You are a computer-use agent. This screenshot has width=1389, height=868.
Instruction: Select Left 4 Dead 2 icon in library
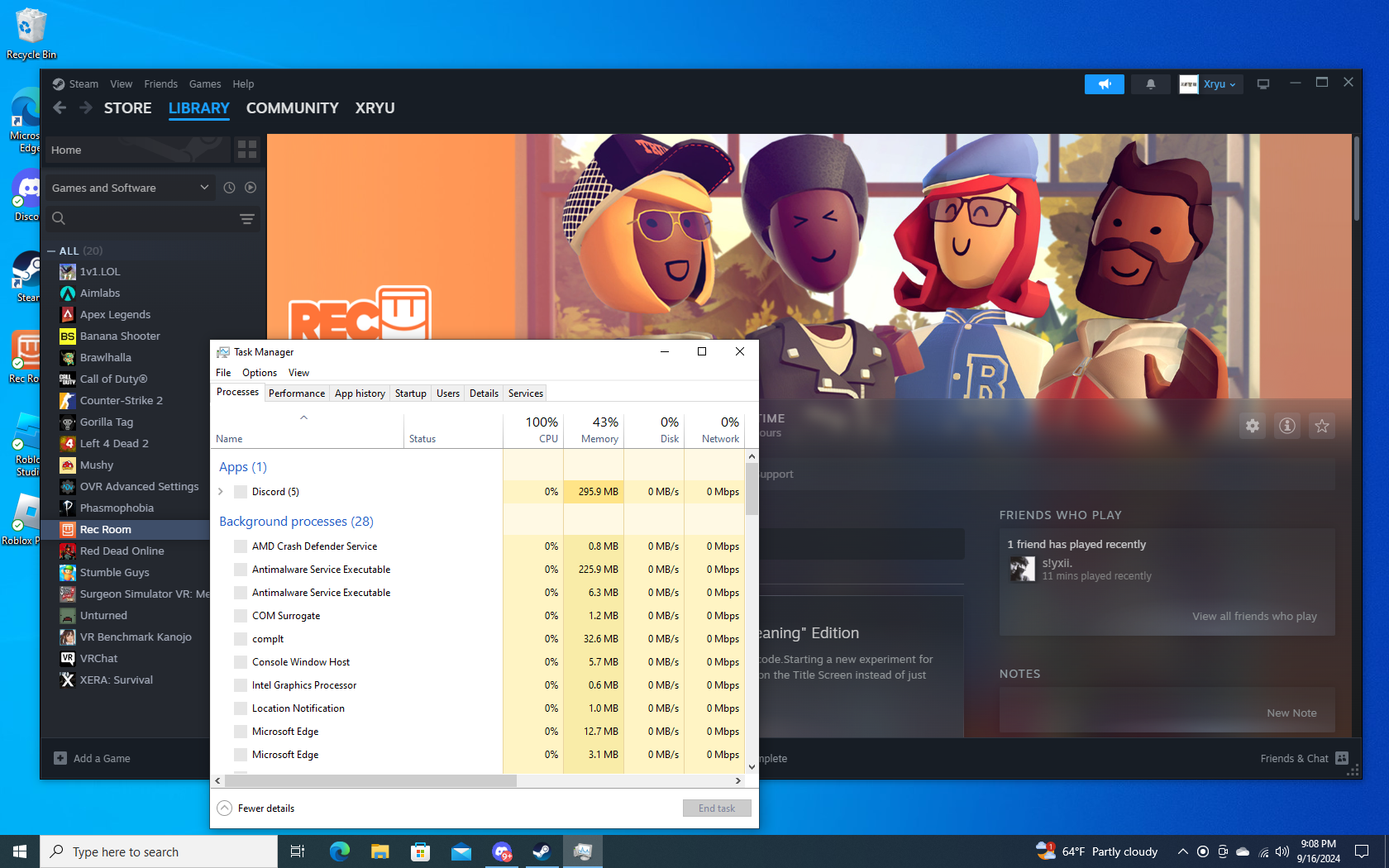point(68,443)
